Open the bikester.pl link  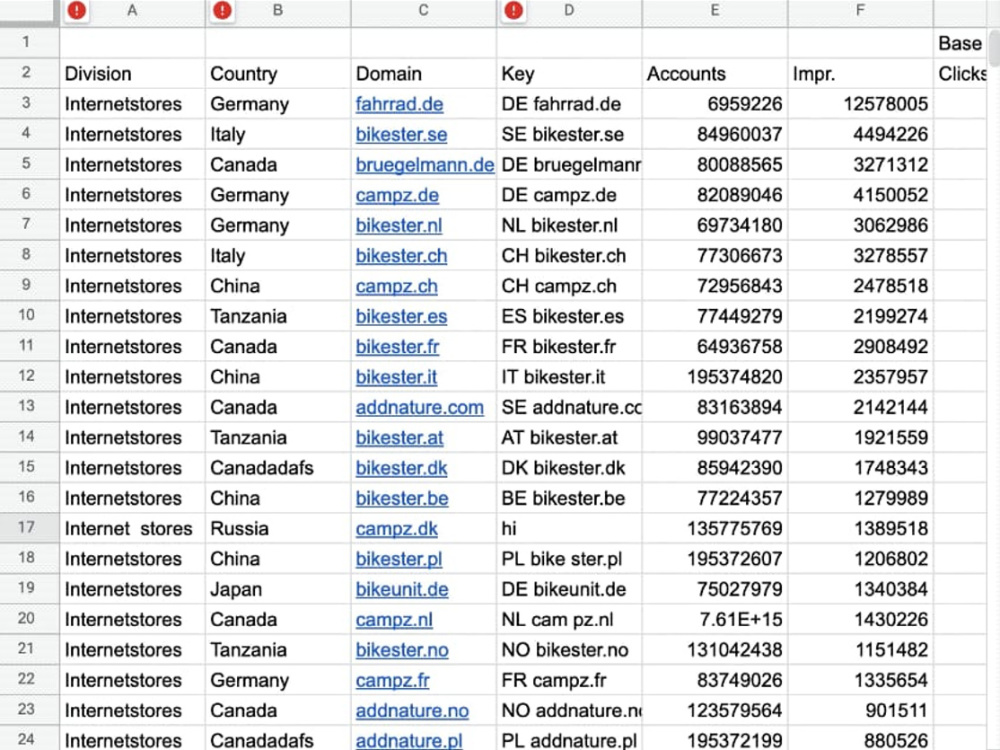tap(399, 559)
